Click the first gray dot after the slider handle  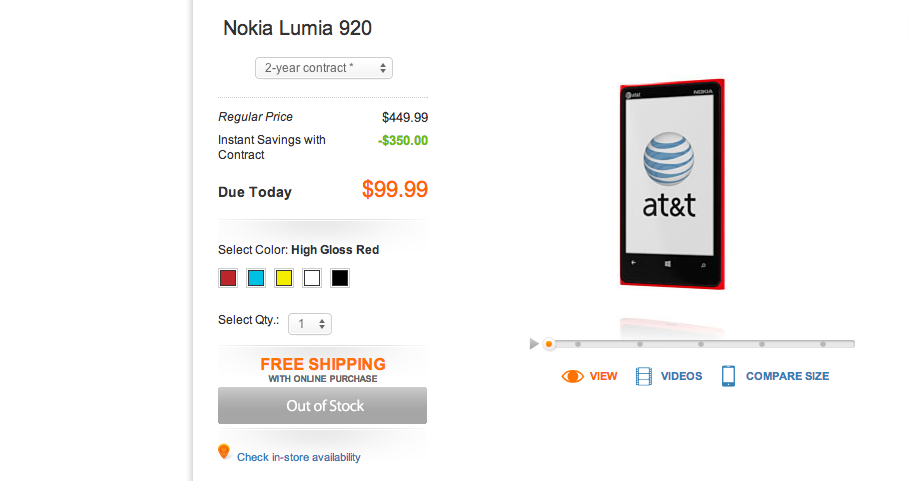(578, 344)
